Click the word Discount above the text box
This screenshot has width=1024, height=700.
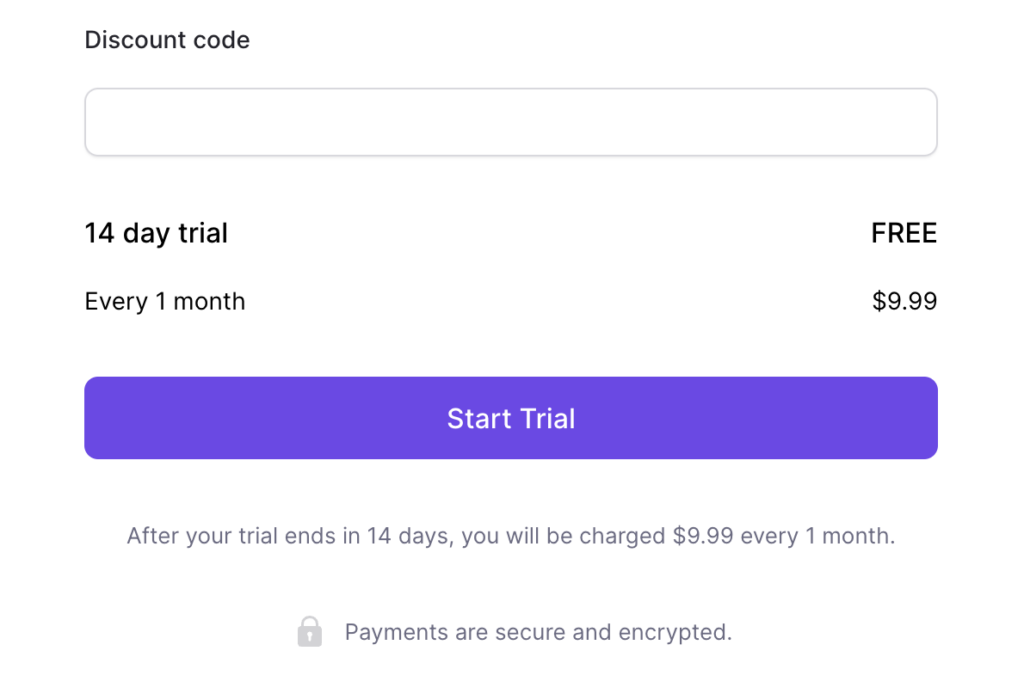coord(135,40)
